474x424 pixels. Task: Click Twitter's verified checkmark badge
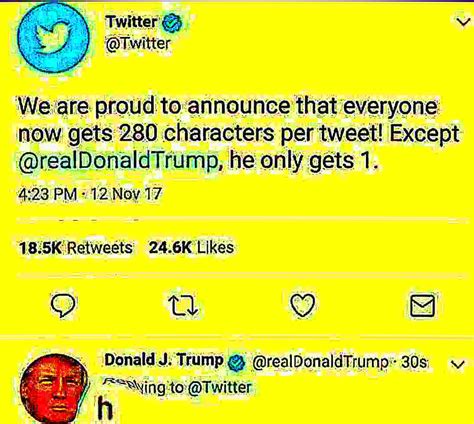[x=172, y=24]
